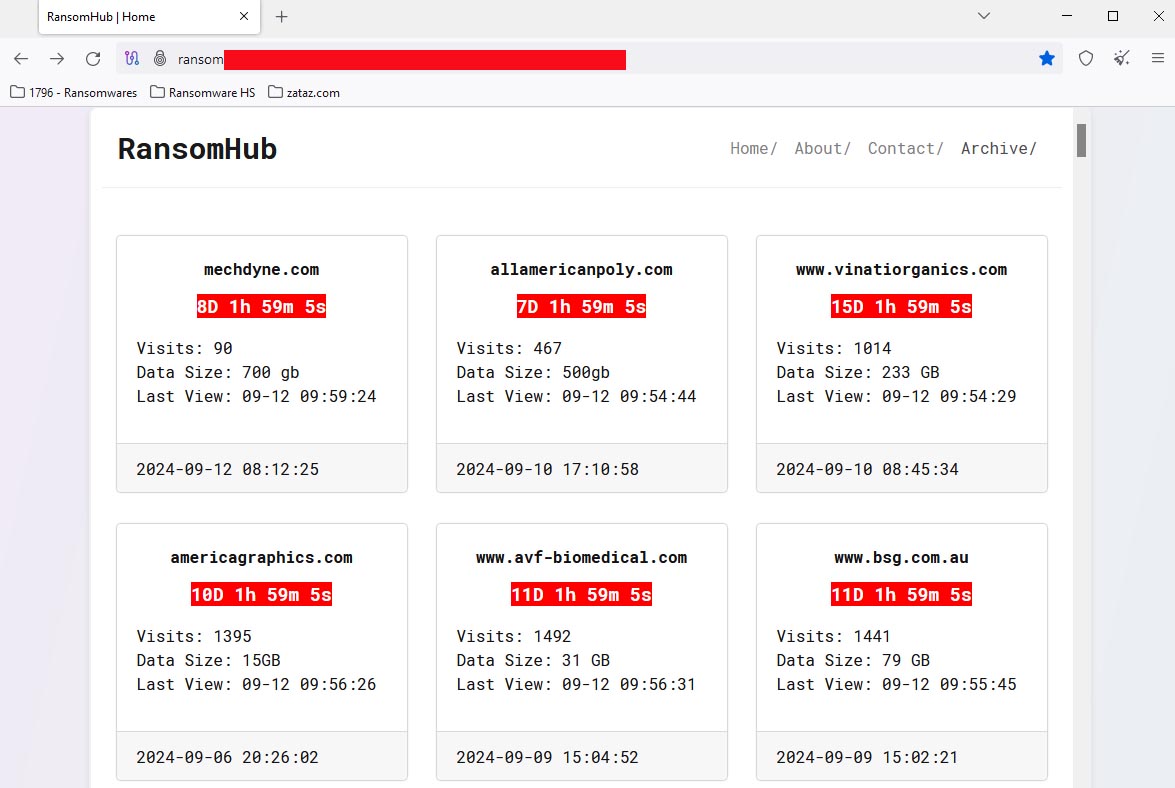This screenshot has height=788, width=1175.
Task: Click the 15D 1h 59m 5s countdown
Action: [901, 306]
